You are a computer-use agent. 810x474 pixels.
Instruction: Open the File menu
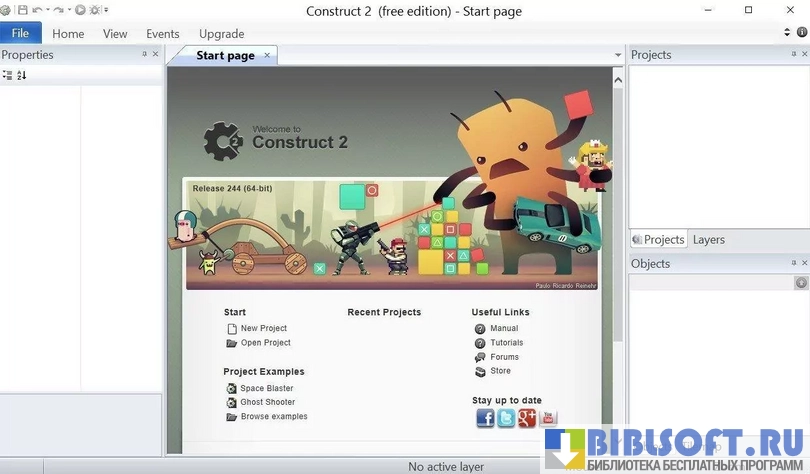pos(20,33)
